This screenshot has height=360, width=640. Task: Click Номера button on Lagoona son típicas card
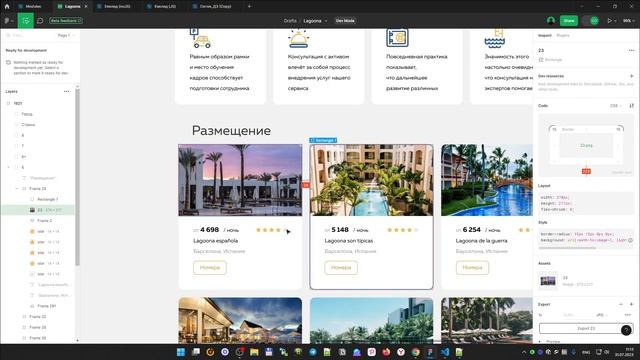tap(341, 268)
